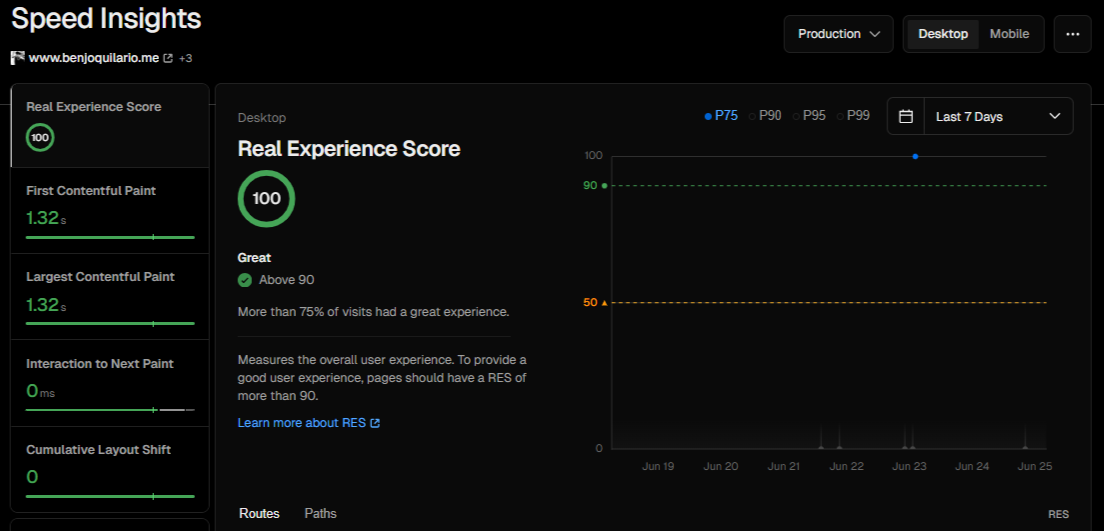The image size is (1104, 531).
Task: Click the Interaction to Next Paint progress bar
Action: pyautogui.click(x=110, y=410)
